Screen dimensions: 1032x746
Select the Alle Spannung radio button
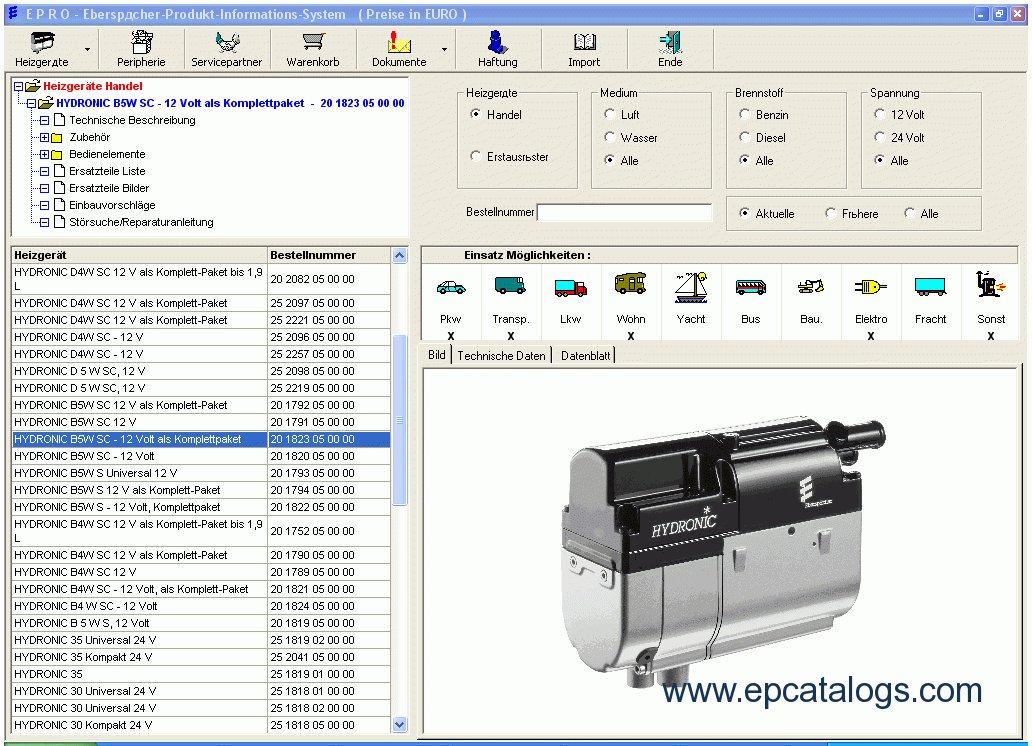[879, 160]
